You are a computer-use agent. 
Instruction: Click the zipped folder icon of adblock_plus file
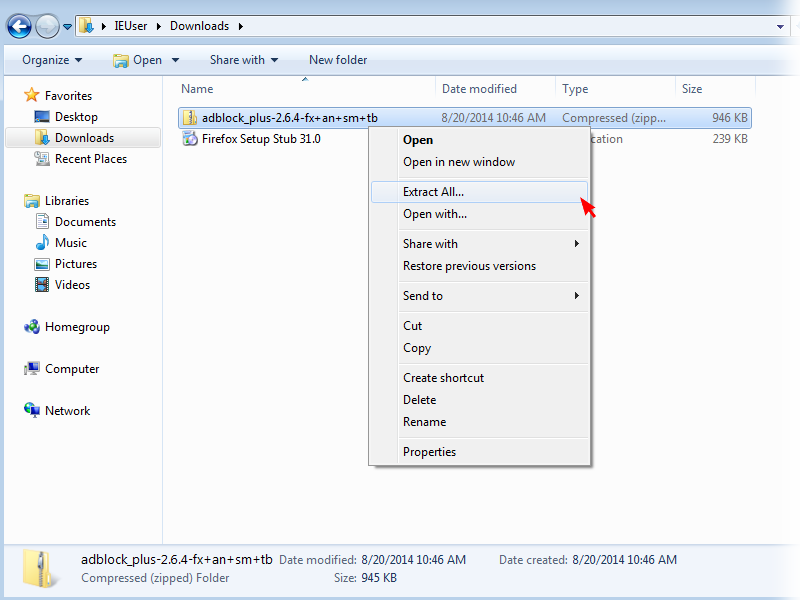click(x=190, y=117)
